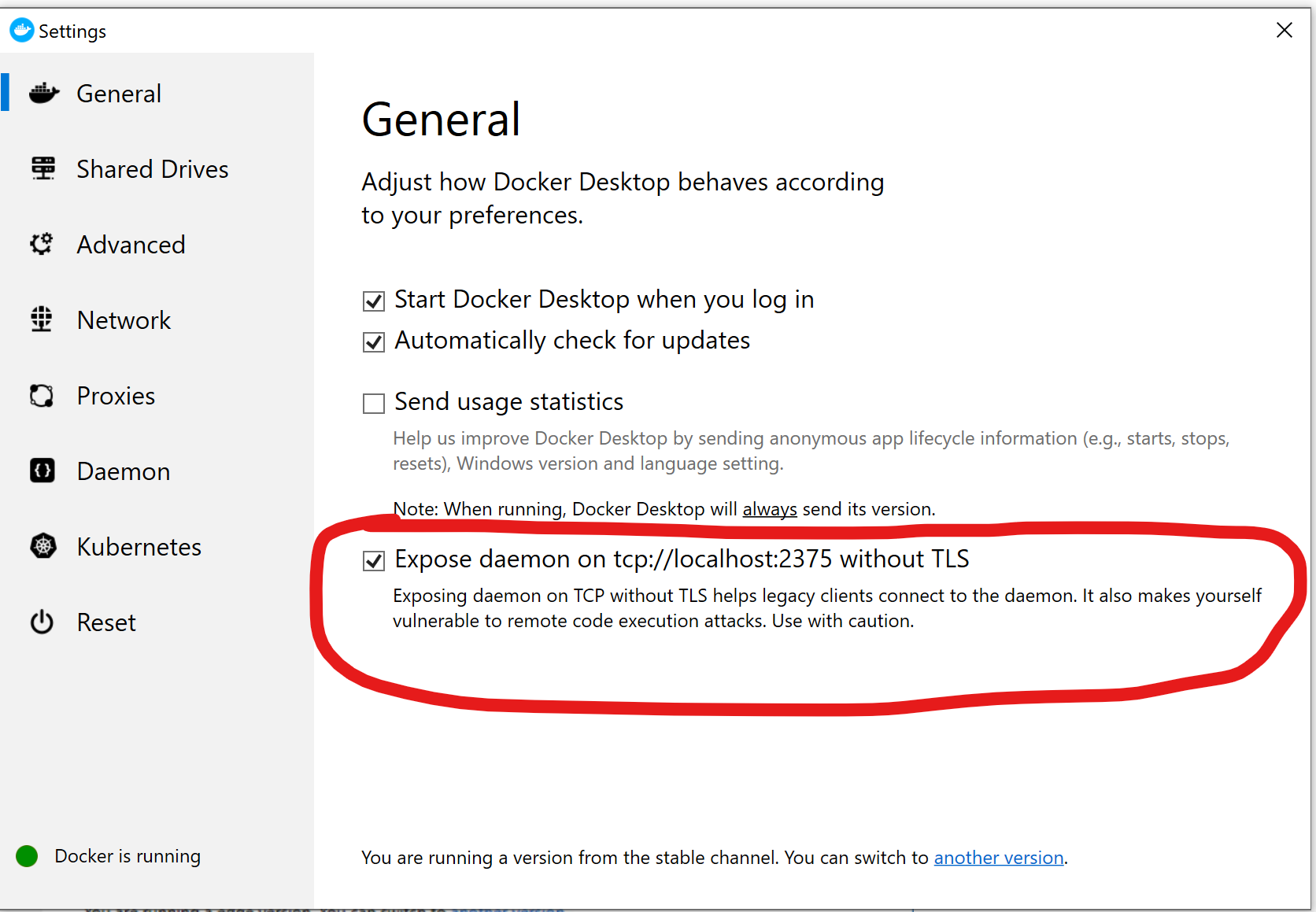Click the 'Exposing daemon on TCP without TLS' warning text
The height and width of the screenshot is (912, 1316).
point(827,608)
